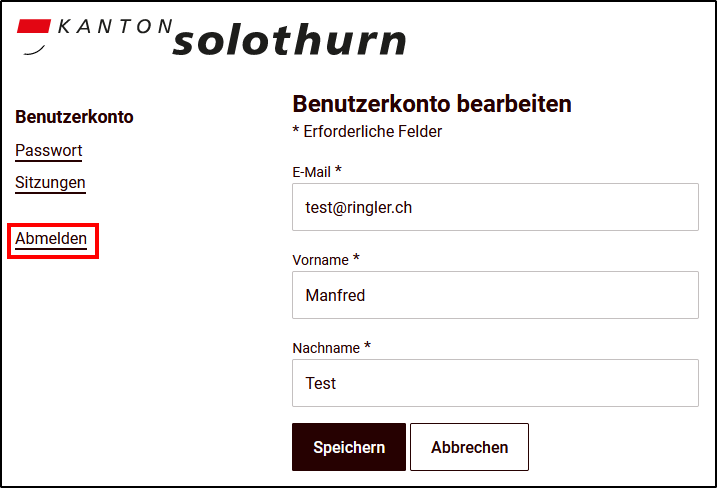Click the Benutzerkonto bearbeiten heading
Image resolution: width=717 pixels, height=488 pixels.
pos(432,104)
